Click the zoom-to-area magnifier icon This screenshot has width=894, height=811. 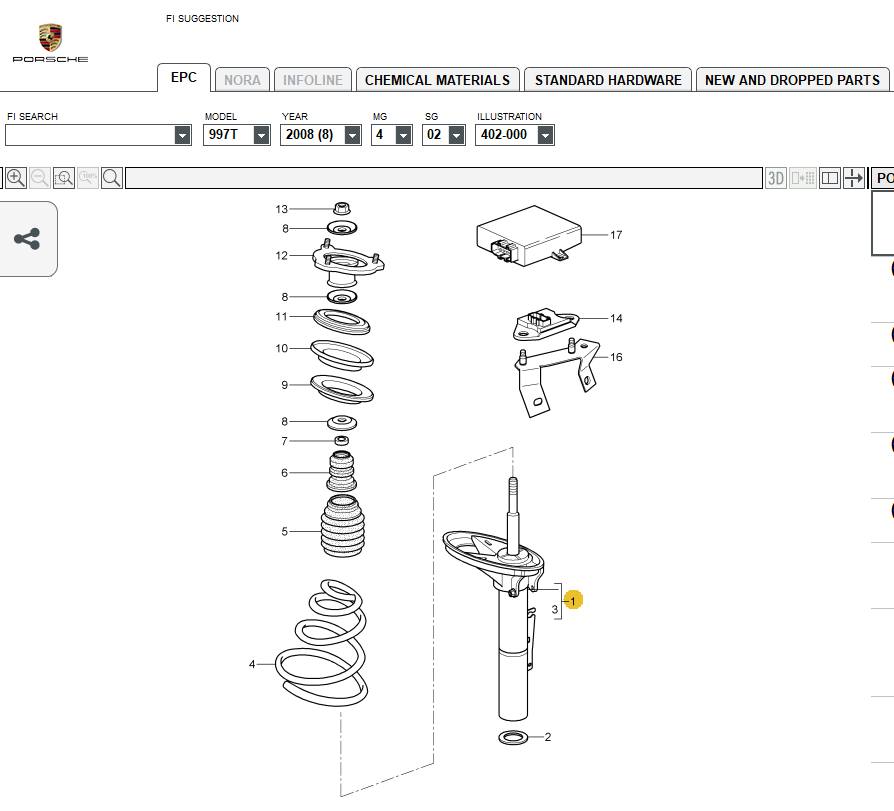[64, 178]
